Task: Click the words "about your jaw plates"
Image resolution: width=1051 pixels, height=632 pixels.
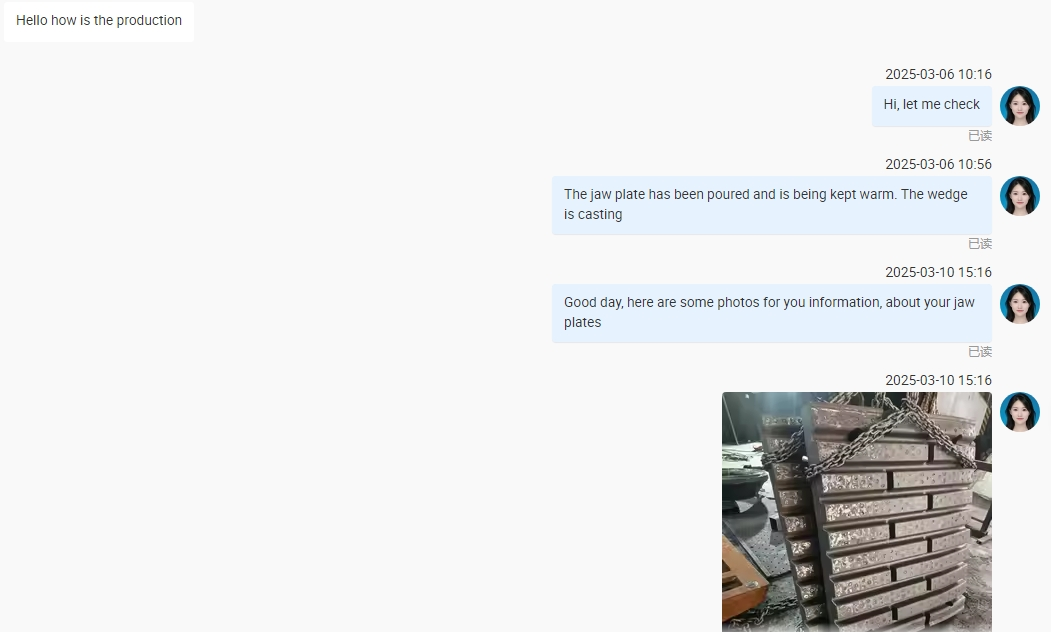Action: [769, 312]
